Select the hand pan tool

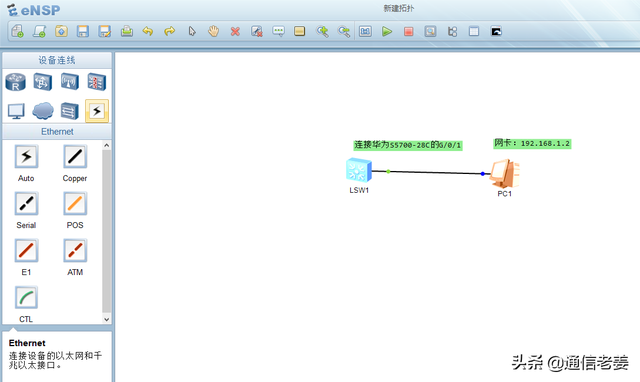coord(213,31)
